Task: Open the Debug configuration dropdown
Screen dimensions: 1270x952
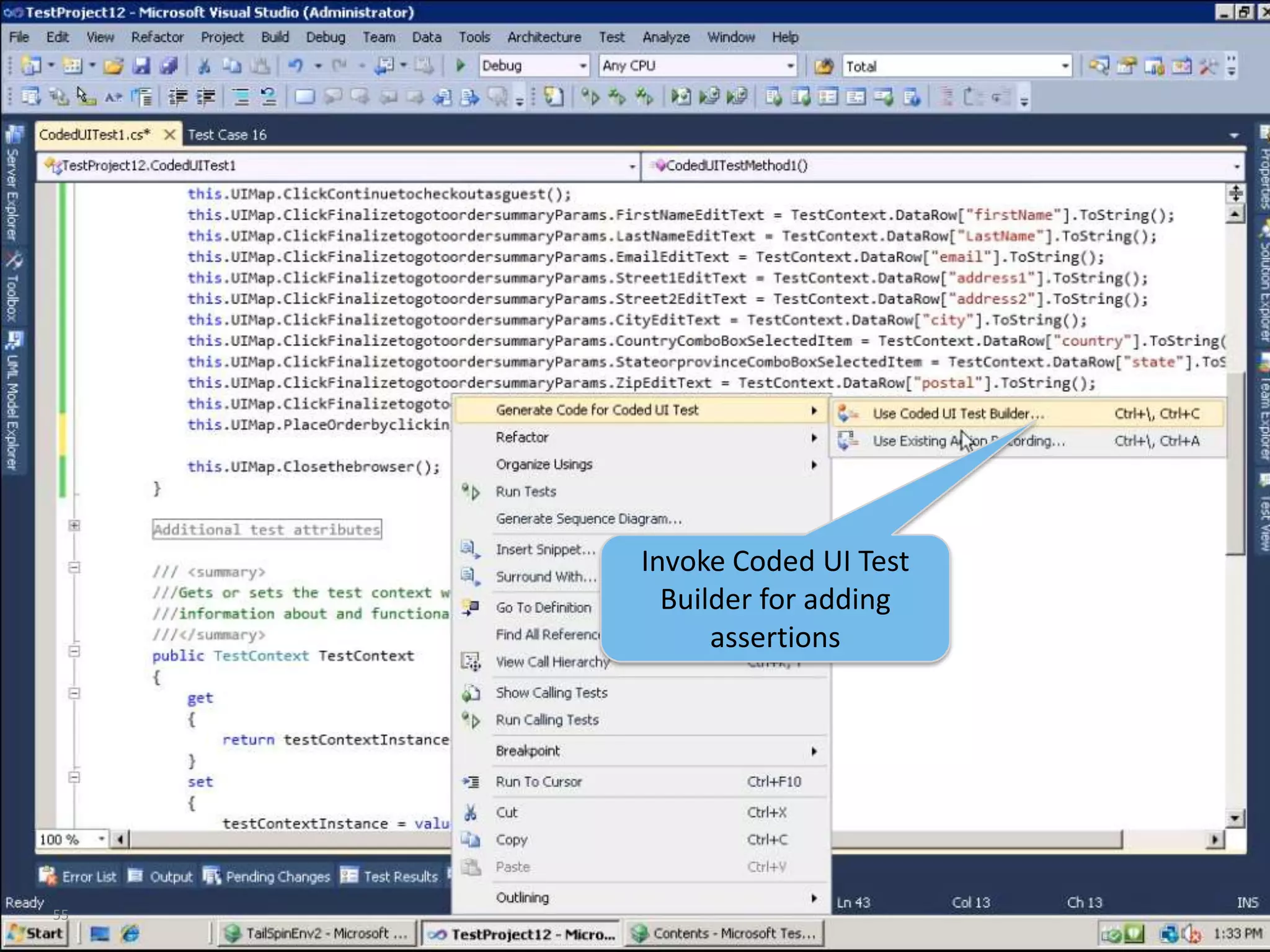Action: coord(582,66)
